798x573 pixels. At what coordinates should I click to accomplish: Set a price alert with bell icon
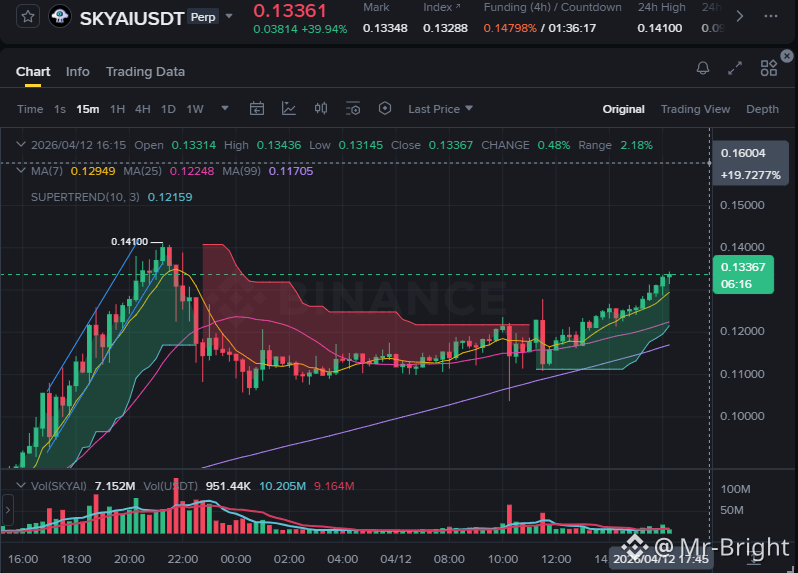click(x=703, y=68)
